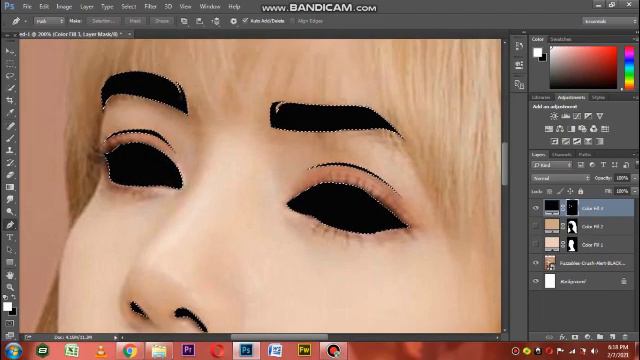Uncheck the Auto Add/Delete checkbox
This screenshot has width=640, height=360.
tap(245, 20)
